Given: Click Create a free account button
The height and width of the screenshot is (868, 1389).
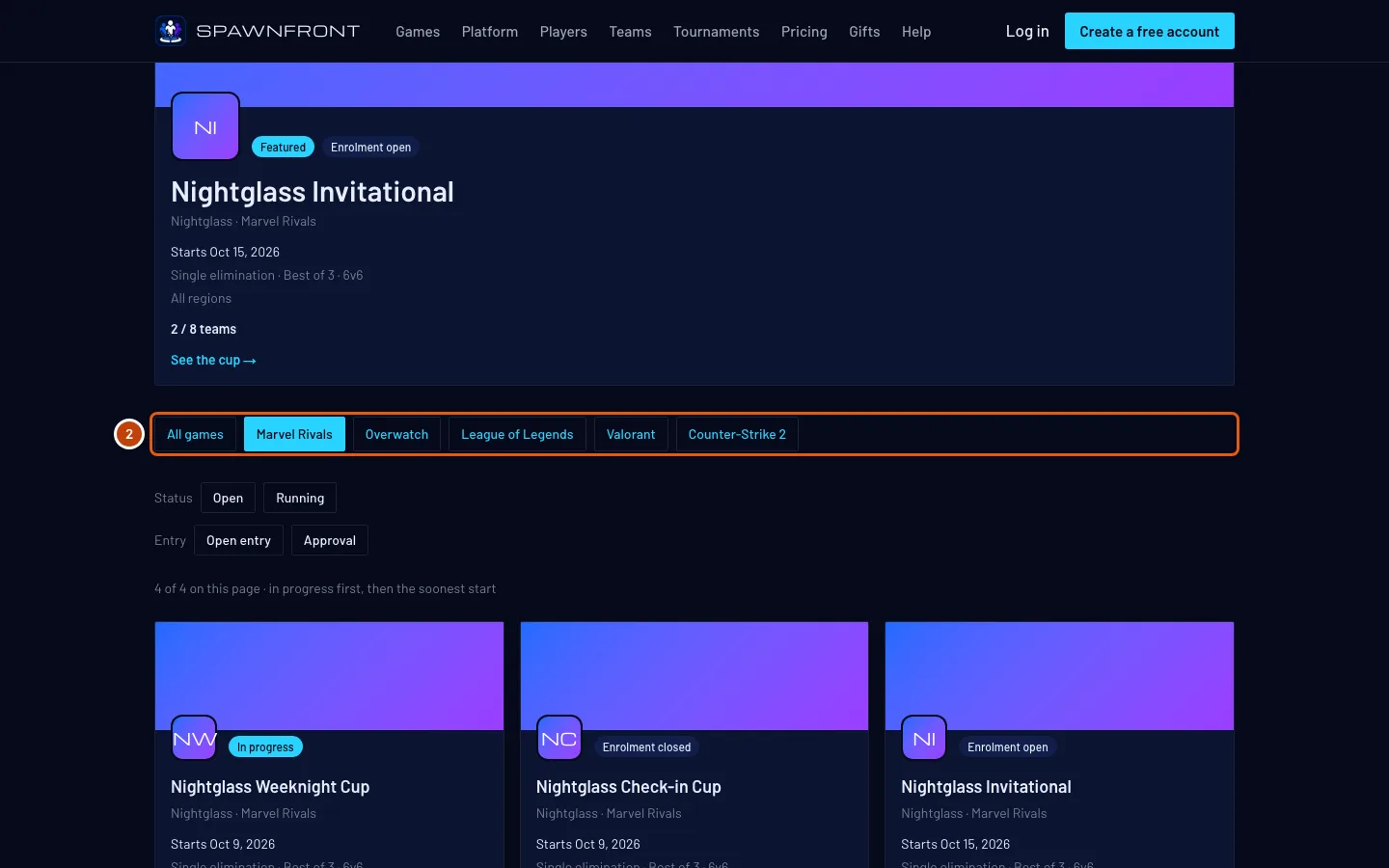Looking at the screenshot, I should [x=1150, y=31].
